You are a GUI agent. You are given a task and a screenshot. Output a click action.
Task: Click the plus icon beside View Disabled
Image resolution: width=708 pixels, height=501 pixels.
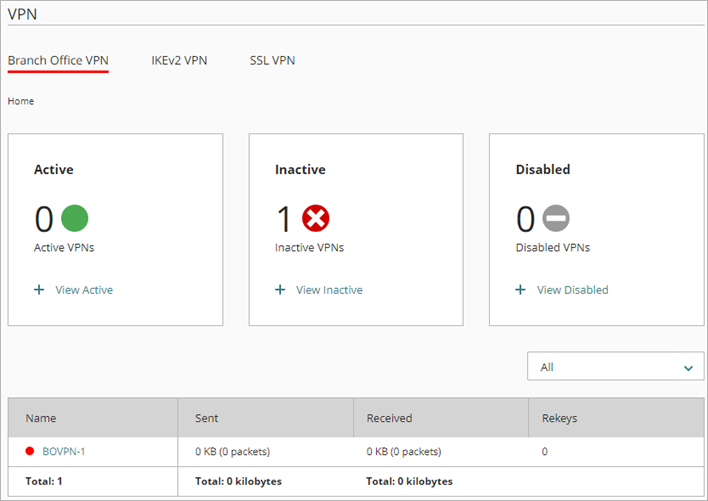[520, 290]
